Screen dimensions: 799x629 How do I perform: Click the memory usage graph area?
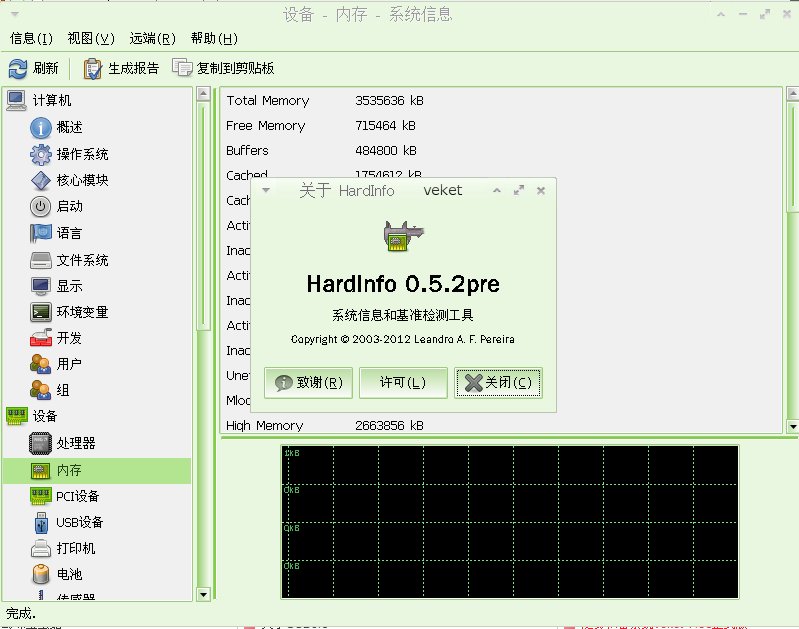pos(510,522)
